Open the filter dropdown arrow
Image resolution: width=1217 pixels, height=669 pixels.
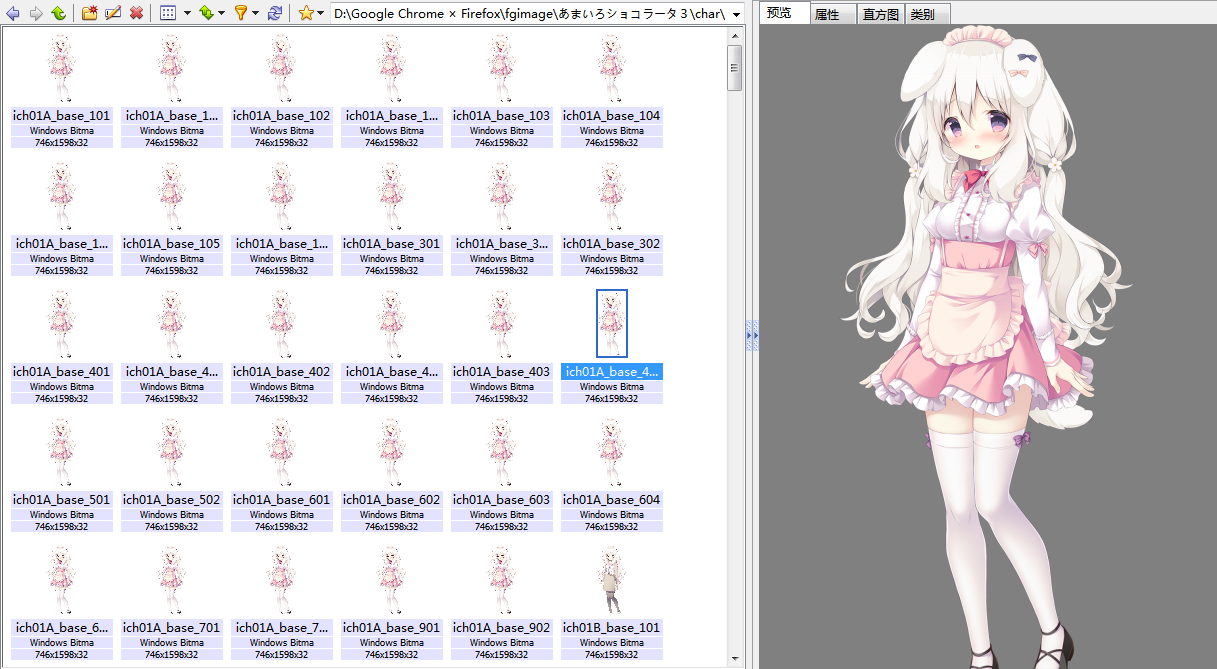click(x=256, y=14)
